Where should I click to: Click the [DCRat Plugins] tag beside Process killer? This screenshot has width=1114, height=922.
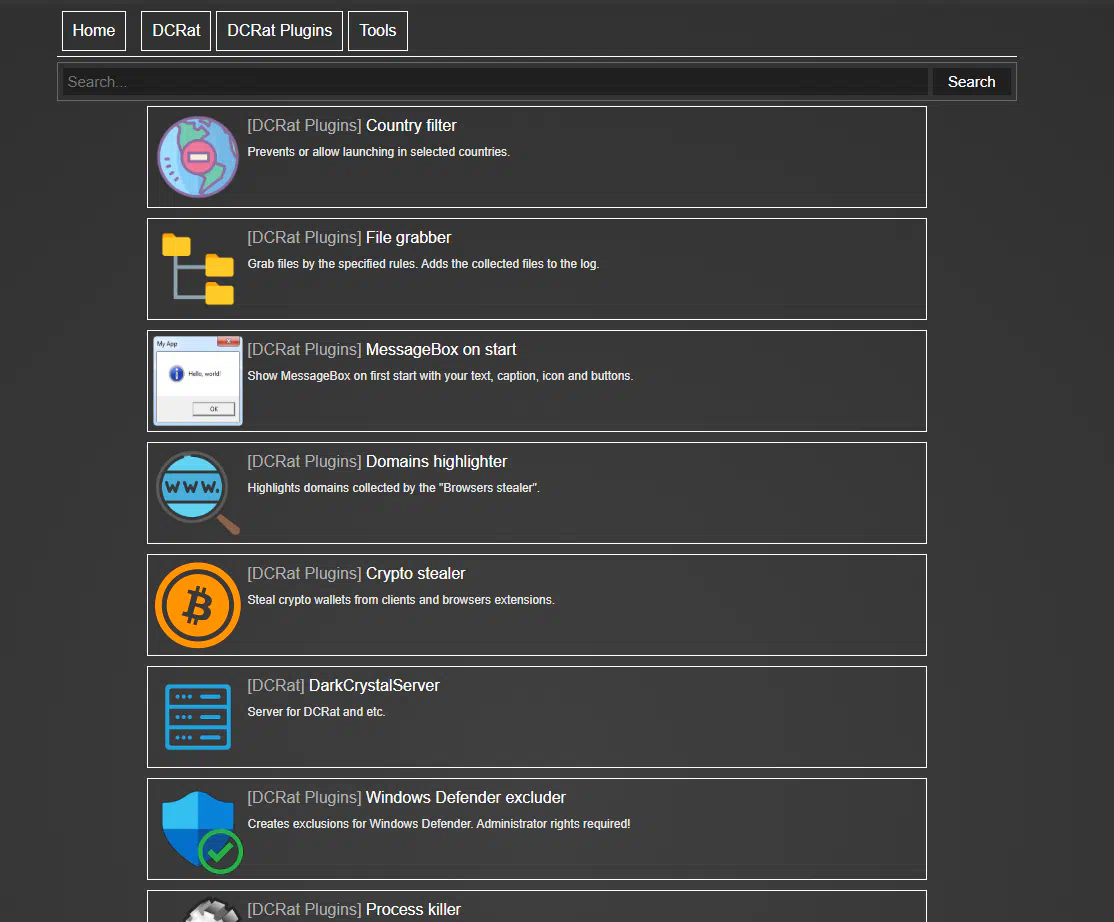click(x=304, y=910)
